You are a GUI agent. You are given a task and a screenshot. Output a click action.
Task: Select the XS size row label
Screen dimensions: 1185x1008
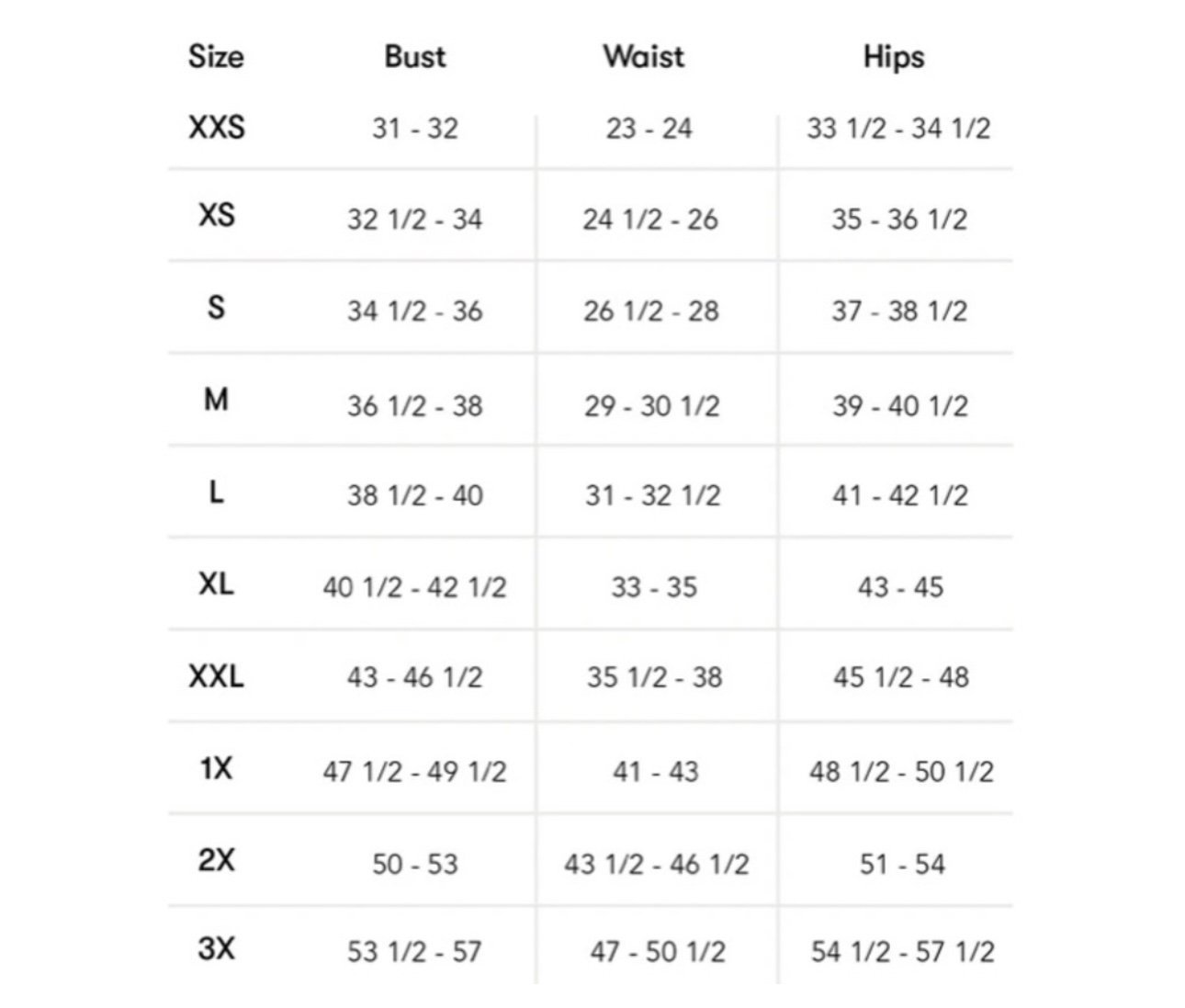(217, 215)
